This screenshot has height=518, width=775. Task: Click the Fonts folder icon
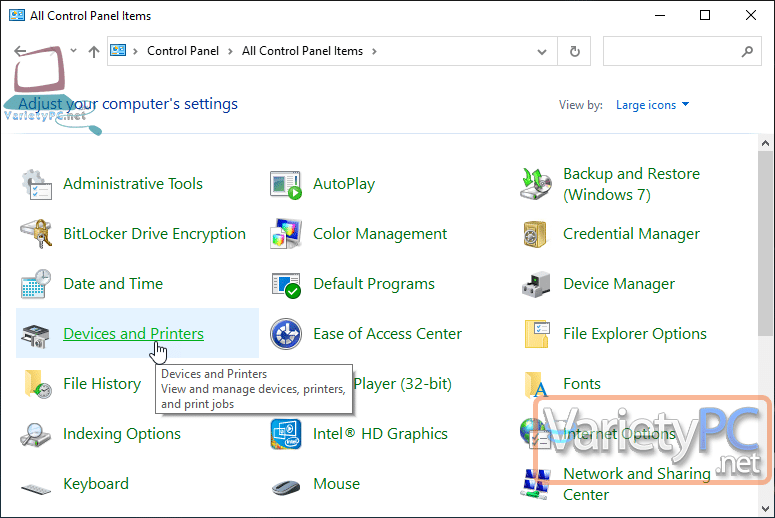tap(536, 385)
